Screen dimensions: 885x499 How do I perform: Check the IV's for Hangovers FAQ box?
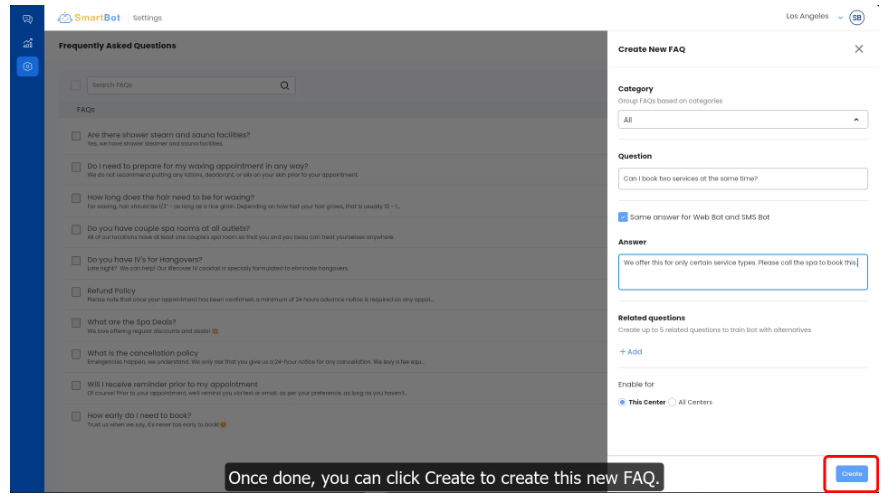pyautogui.click(x=76, y=261)
